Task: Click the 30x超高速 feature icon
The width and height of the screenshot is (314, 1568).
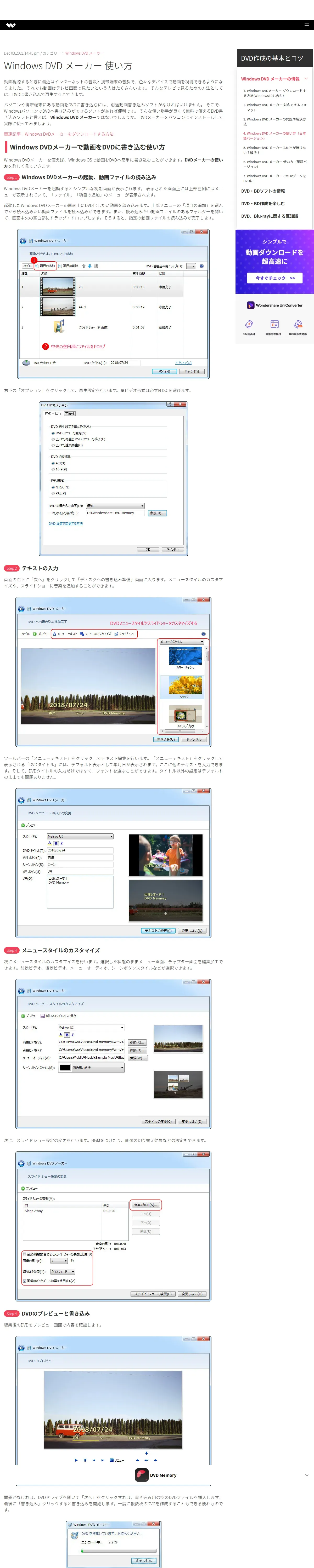Action: point(249,324)
